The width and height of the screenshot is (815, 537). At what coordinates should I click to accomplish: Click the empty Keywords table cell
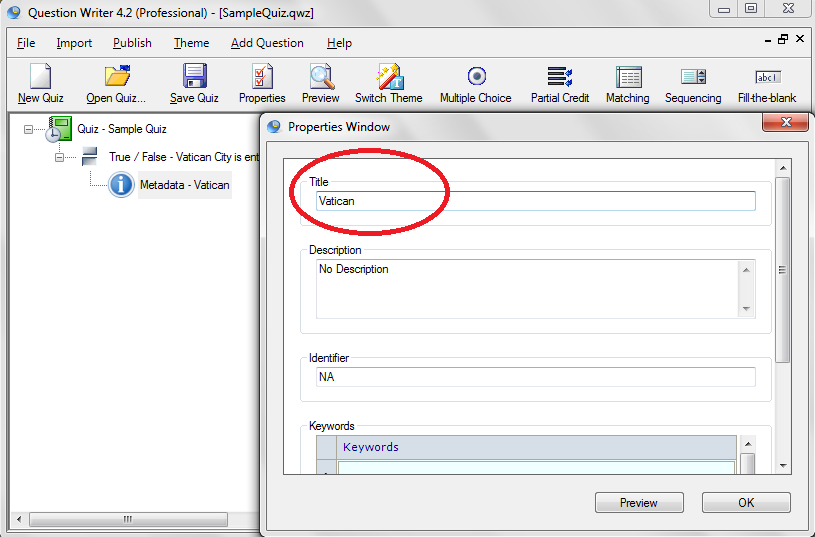click(536, 467)
